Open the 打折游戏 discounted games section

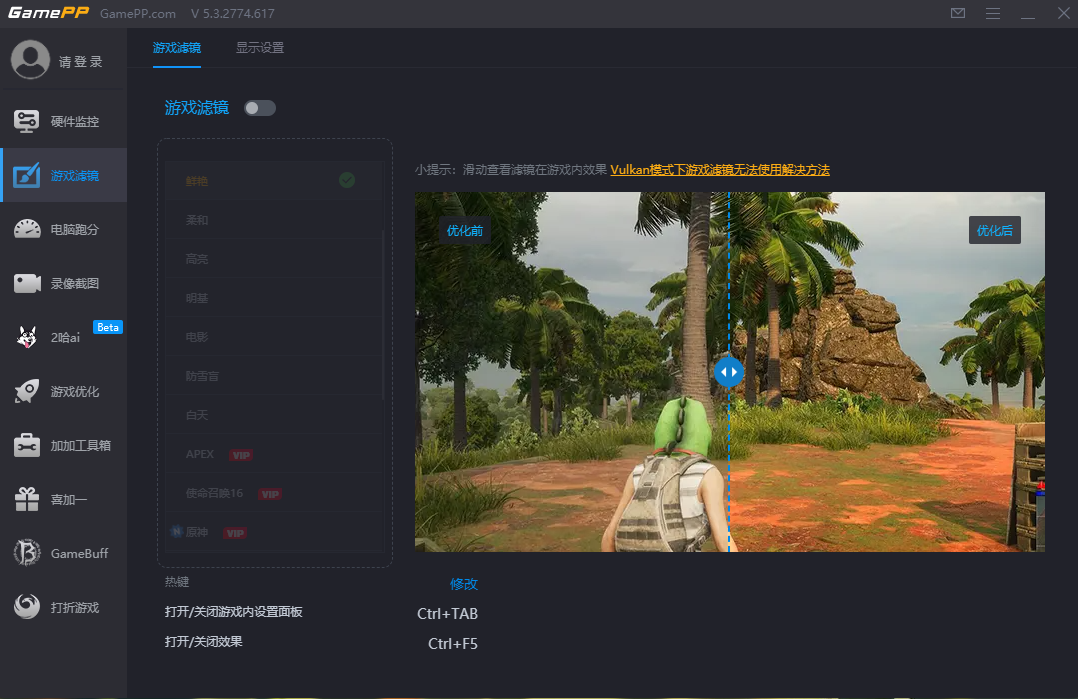point(63,607)
